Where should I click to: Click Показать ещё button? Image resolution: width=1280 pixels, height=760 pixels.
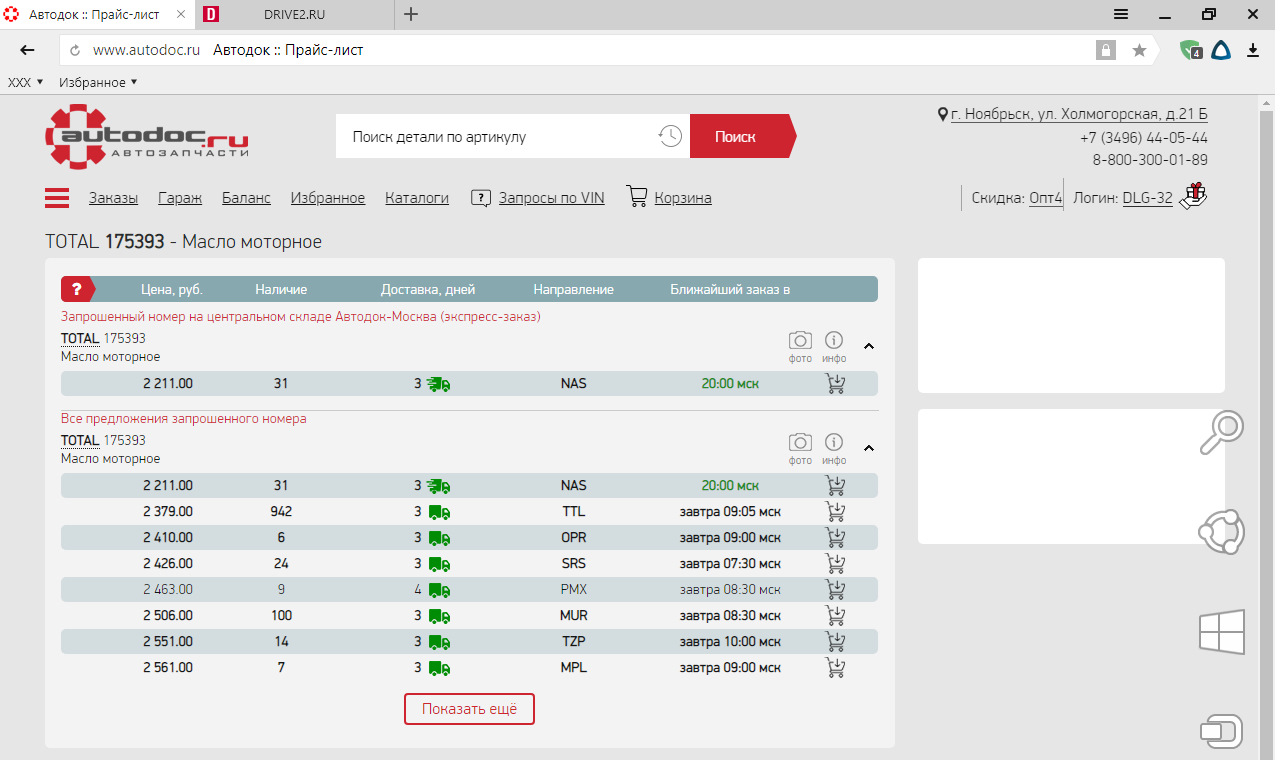469,709
